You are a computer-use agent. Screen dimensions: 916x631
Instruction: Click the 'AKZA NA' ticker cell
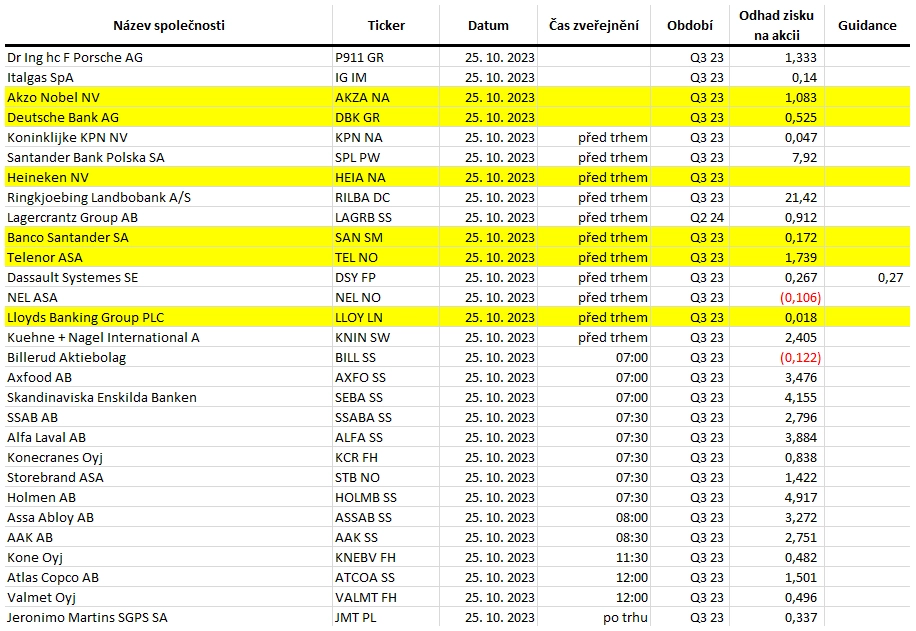coord(386,97)
